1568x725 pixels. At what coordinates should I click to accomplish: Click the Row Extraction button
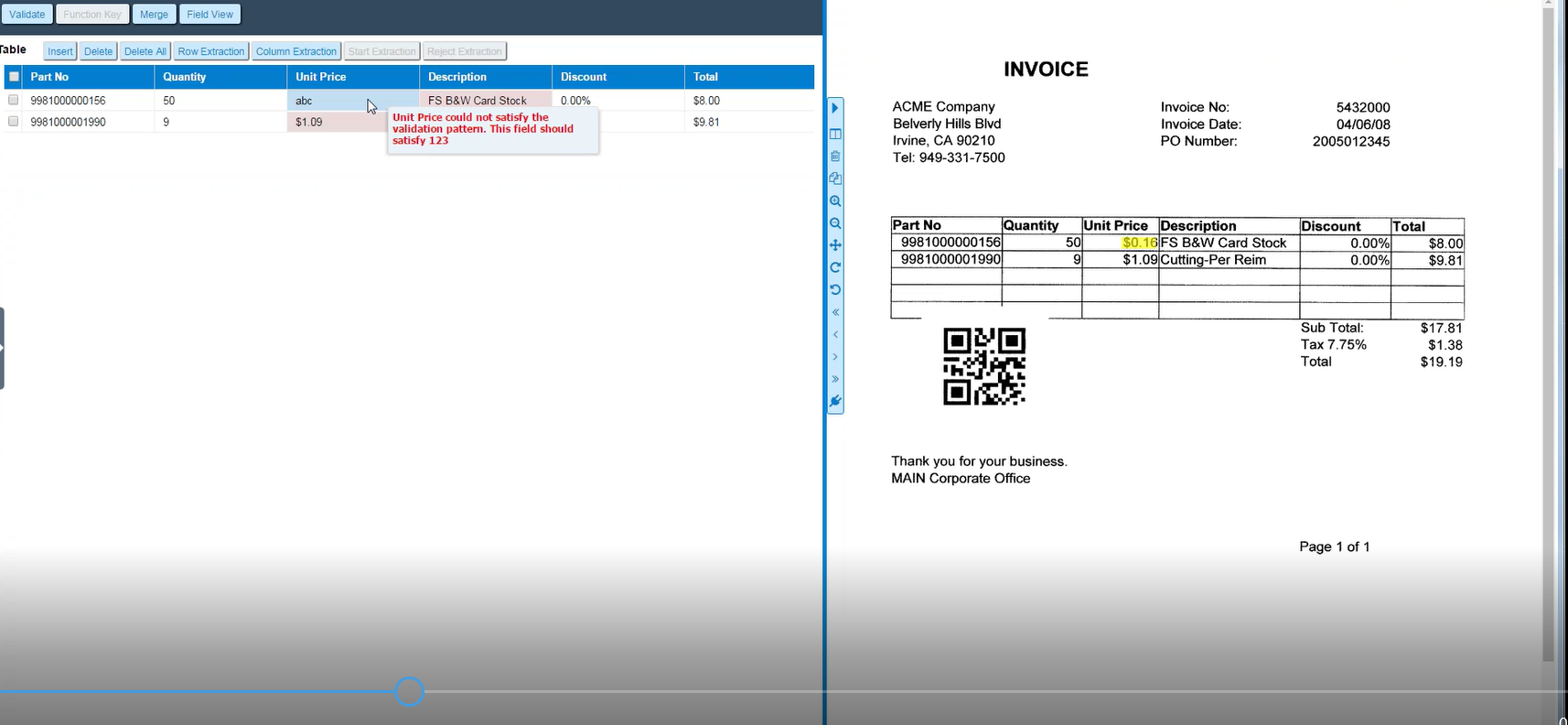(210, 51)
